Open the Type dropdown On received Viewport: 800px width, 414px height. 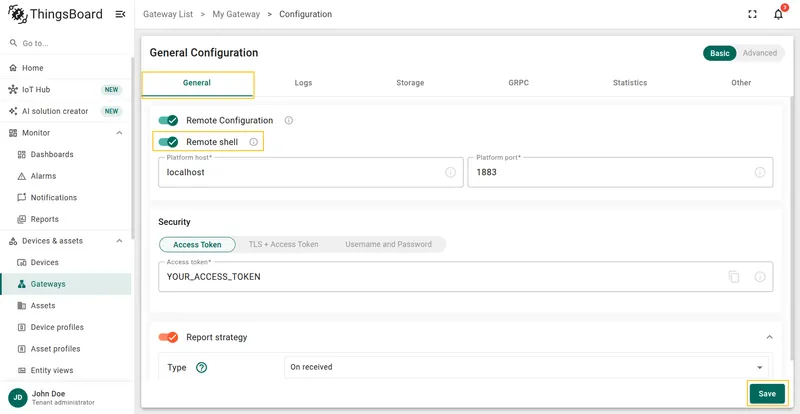pos(526,367)
